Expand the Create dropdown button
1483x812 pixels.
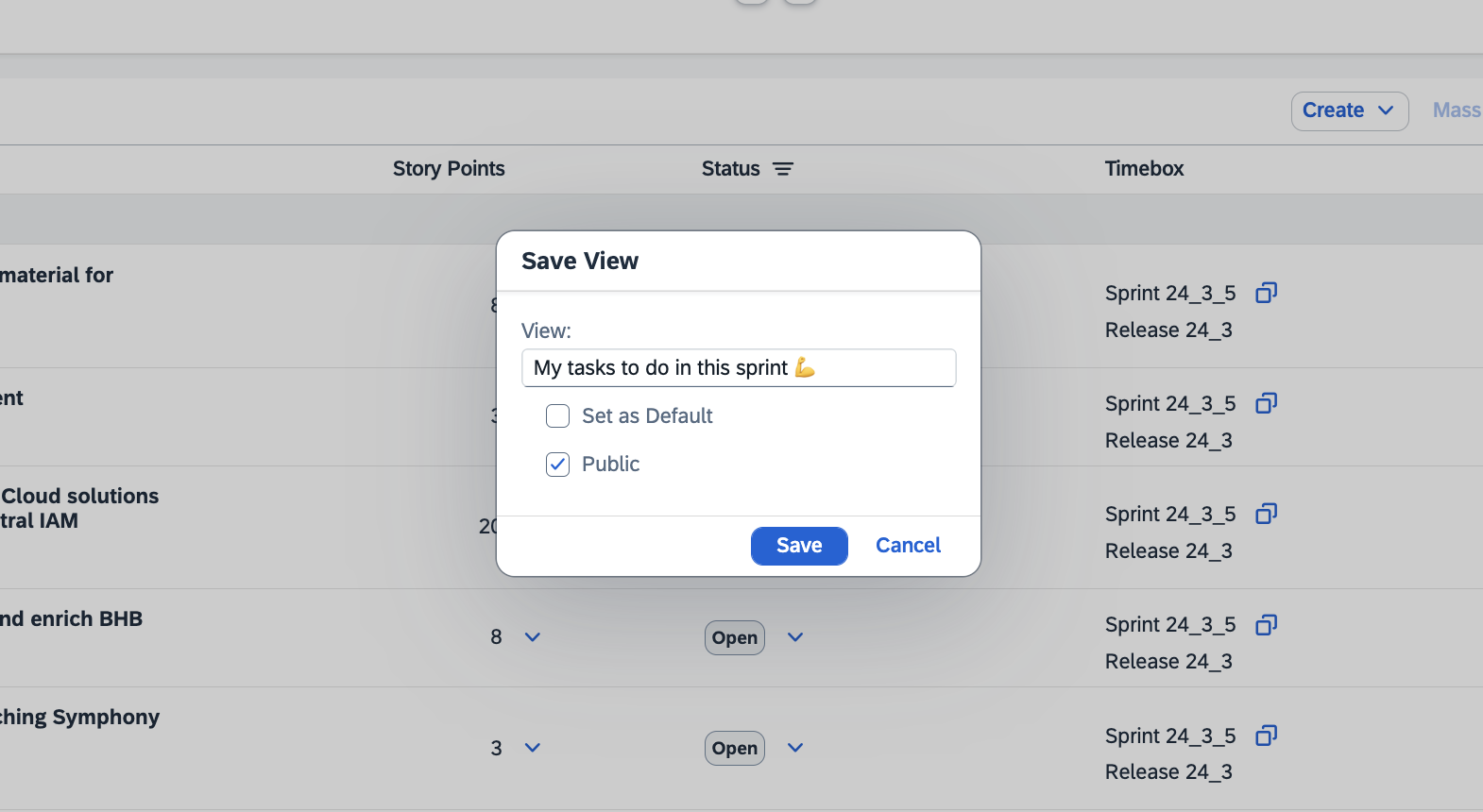[1349, 110]
